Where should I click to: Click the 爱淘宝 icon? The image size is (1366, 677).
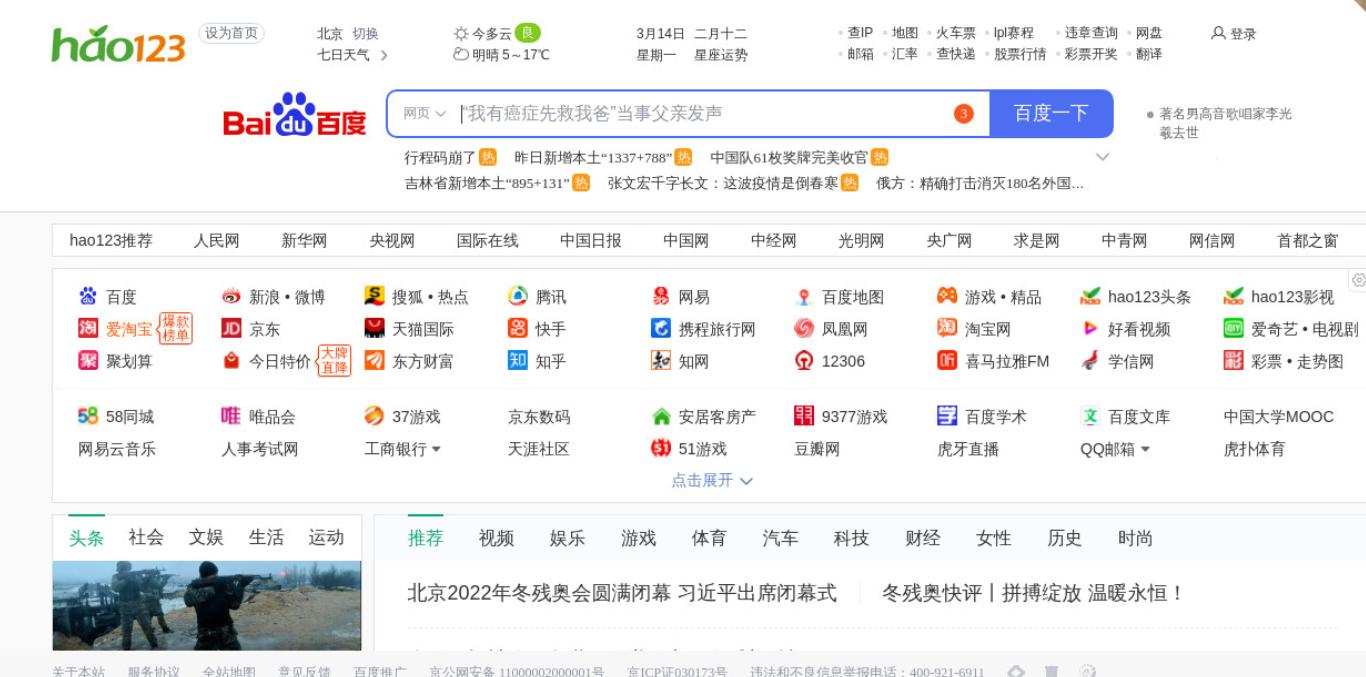[88, 329]
